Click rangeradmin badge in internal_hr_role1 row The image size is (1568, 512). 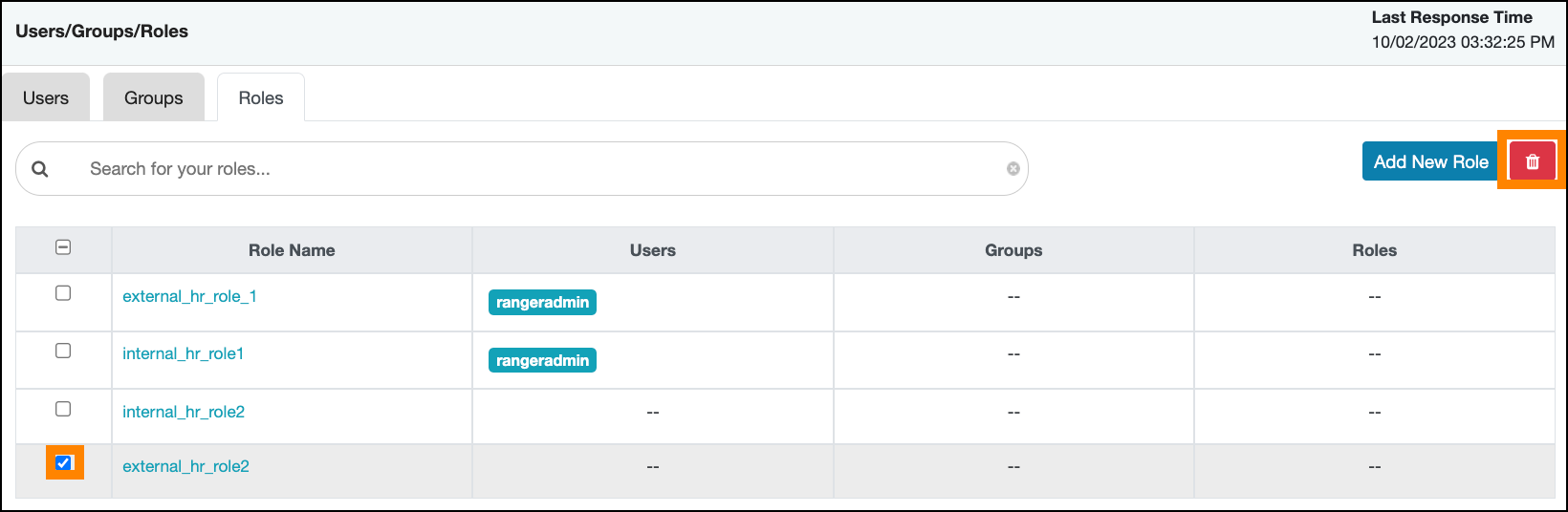[x=542, y=360]
